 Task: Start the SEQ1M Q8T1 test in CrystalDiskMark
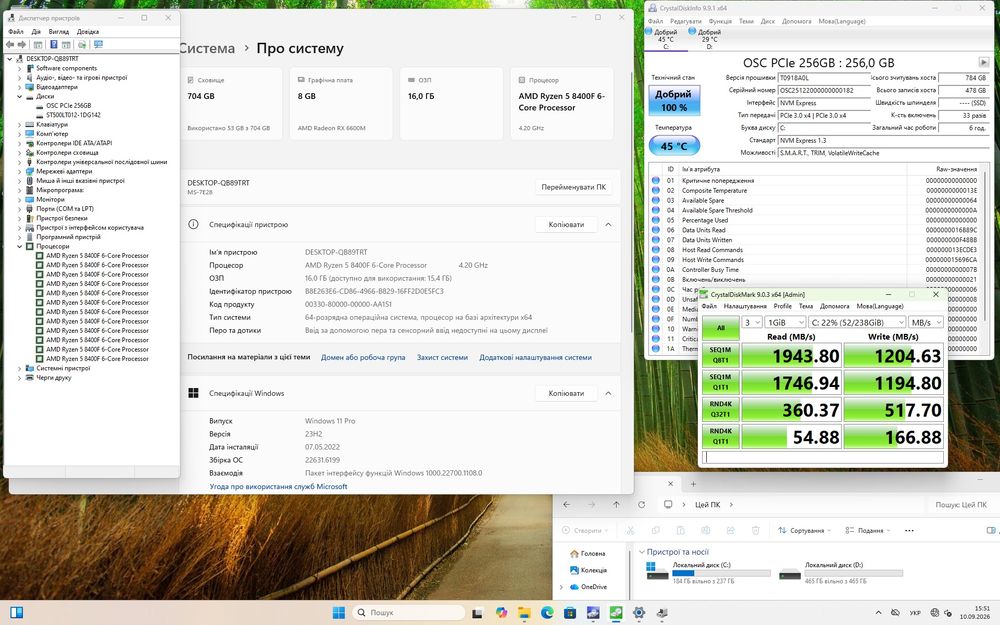721,355
